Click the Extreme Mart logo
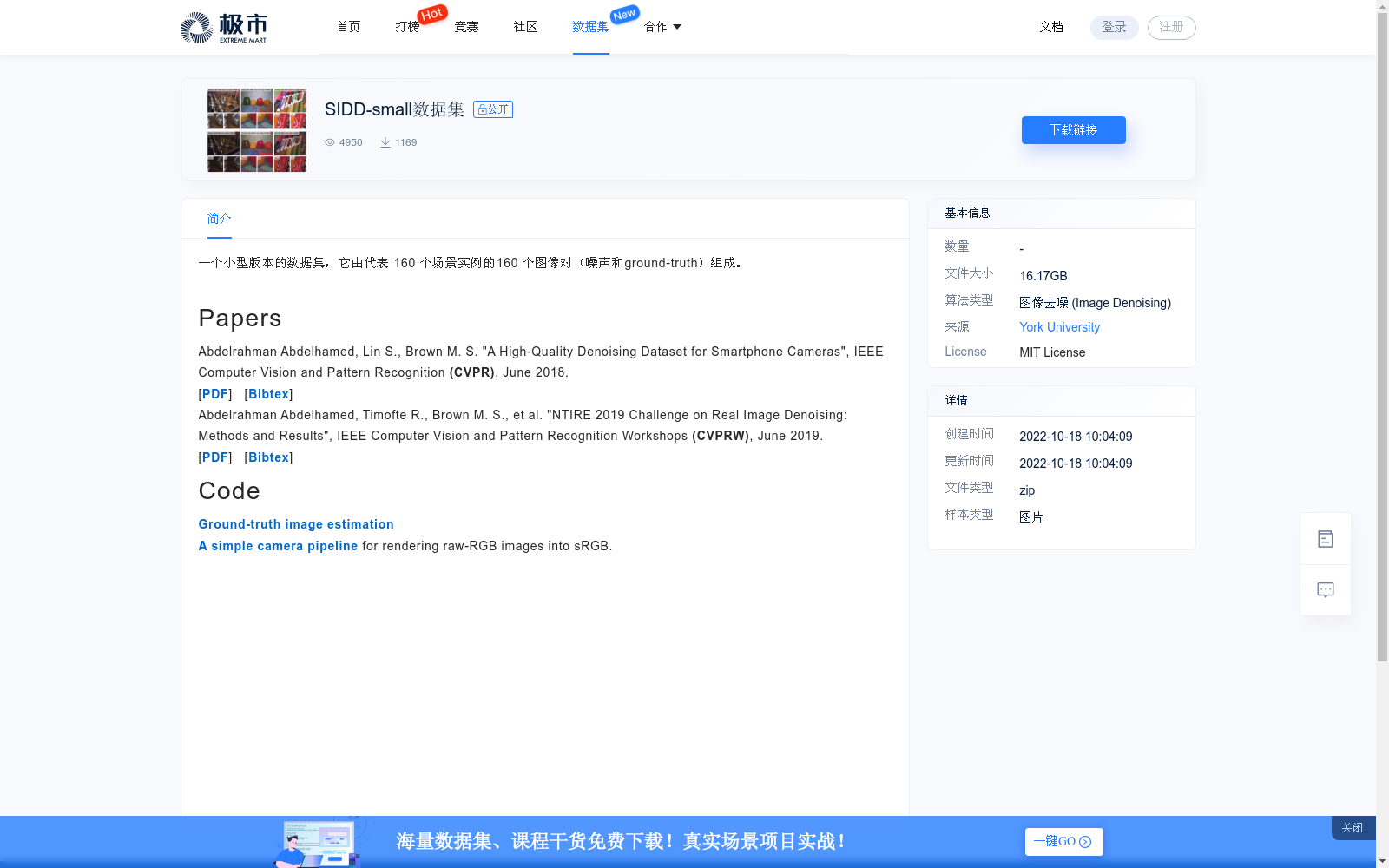 tap(224, 28)
